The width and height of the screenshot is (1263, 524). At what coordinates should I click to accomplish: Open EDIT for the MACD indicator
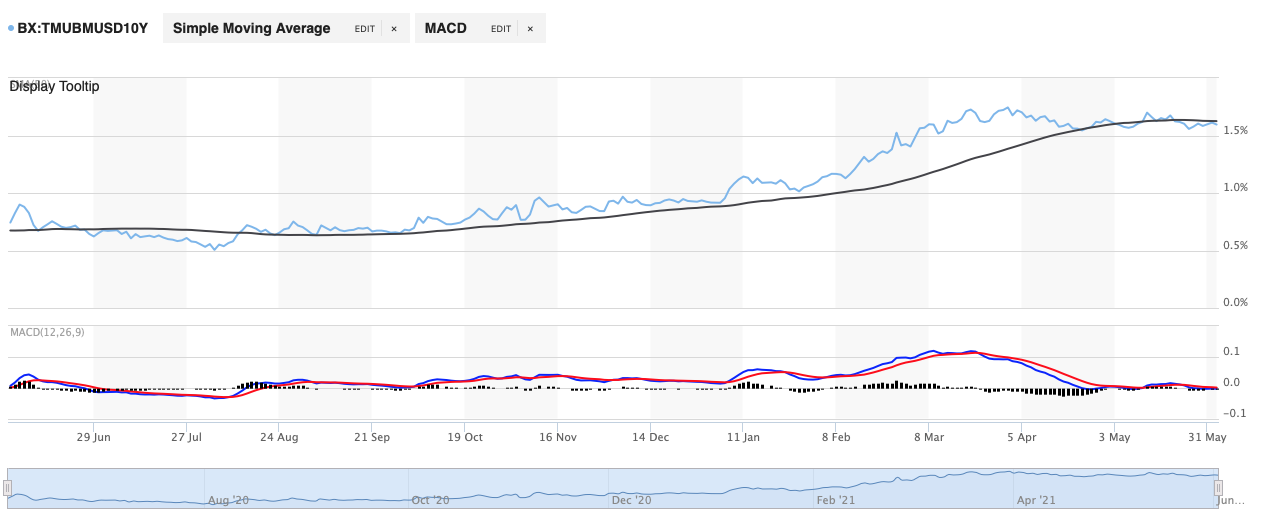[x=500, y=29]
